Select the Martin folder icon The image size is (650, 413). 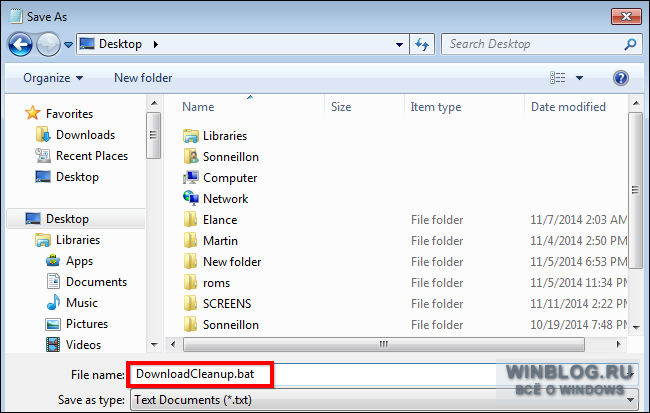click(x=191, y=241)
